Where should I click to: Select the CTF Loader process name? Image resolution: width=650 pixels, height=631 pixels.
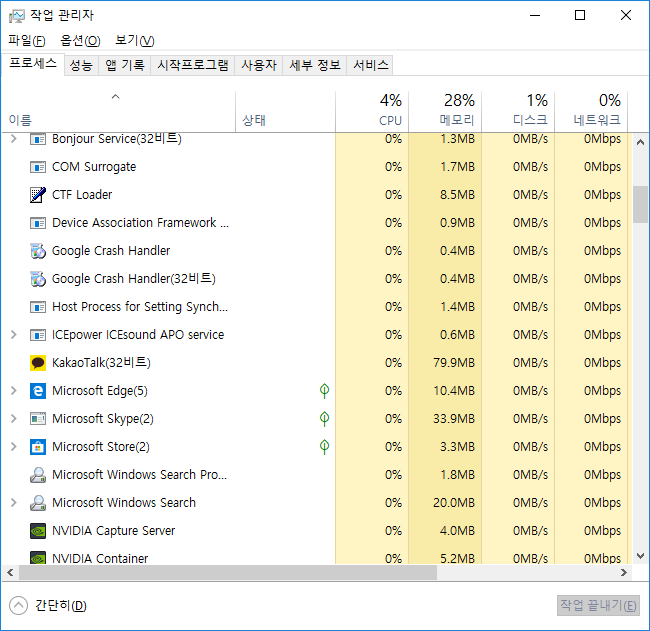82,195
